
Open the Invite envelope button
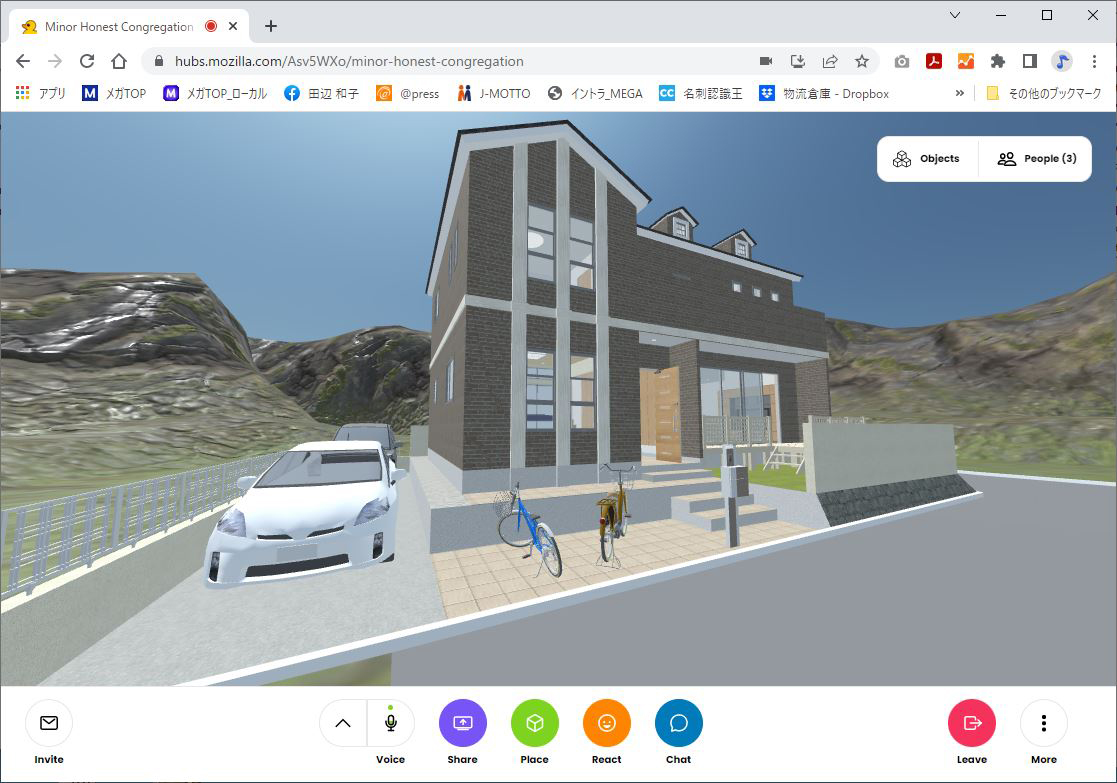(49, 723)
